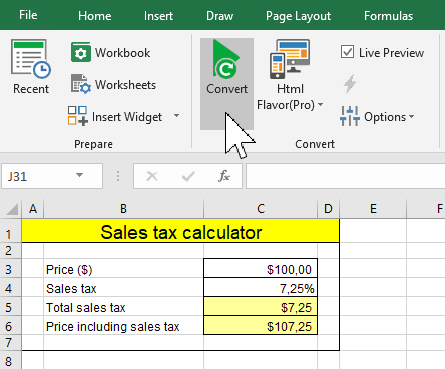Viewport: 445px width, 369px height.
Task: Expand the Html Flavor(Pro) dropdown arrow
Action: [x=320, y=105]
